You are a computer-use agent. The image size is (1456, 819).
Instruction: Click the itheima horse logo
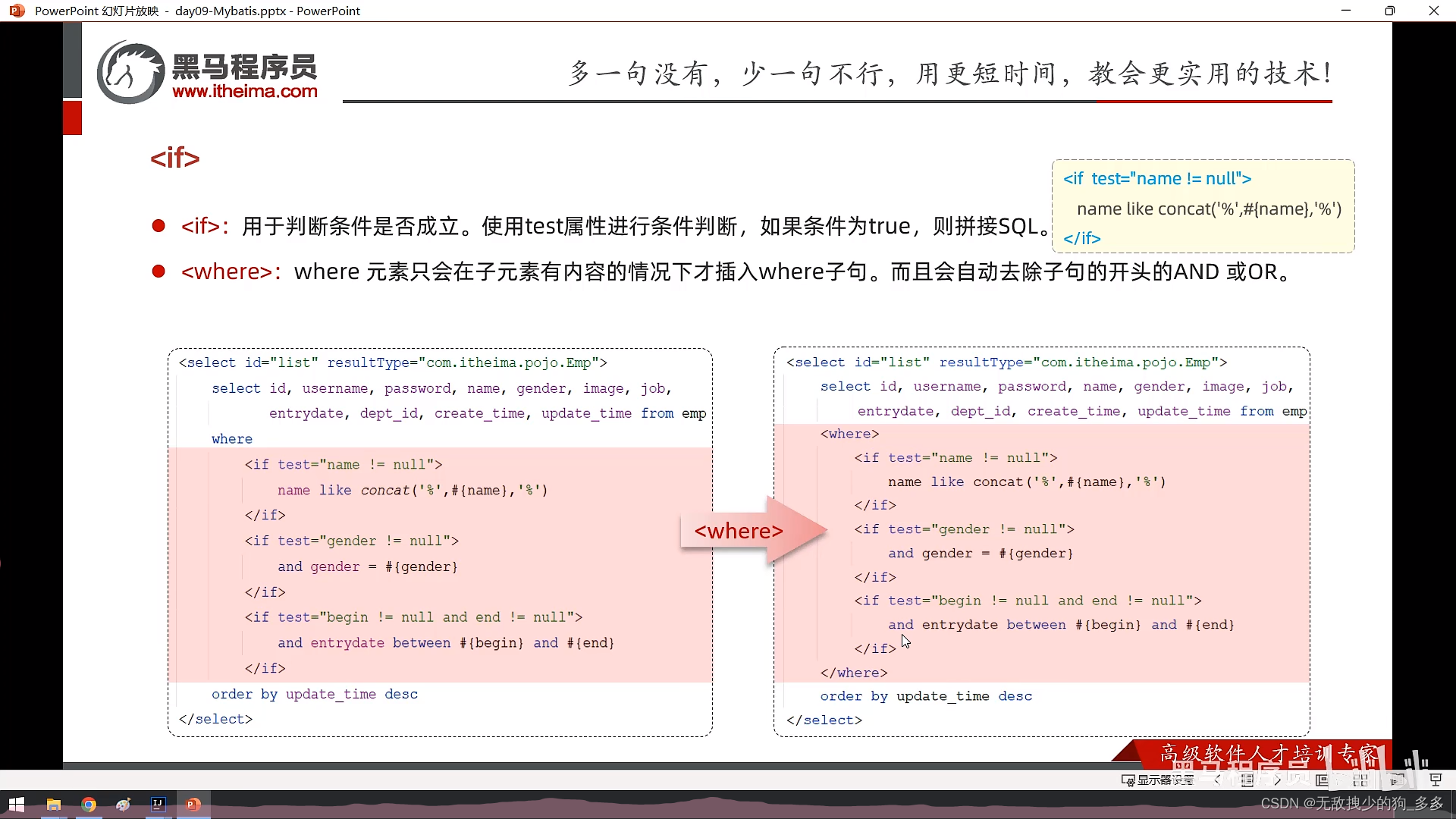130,73
